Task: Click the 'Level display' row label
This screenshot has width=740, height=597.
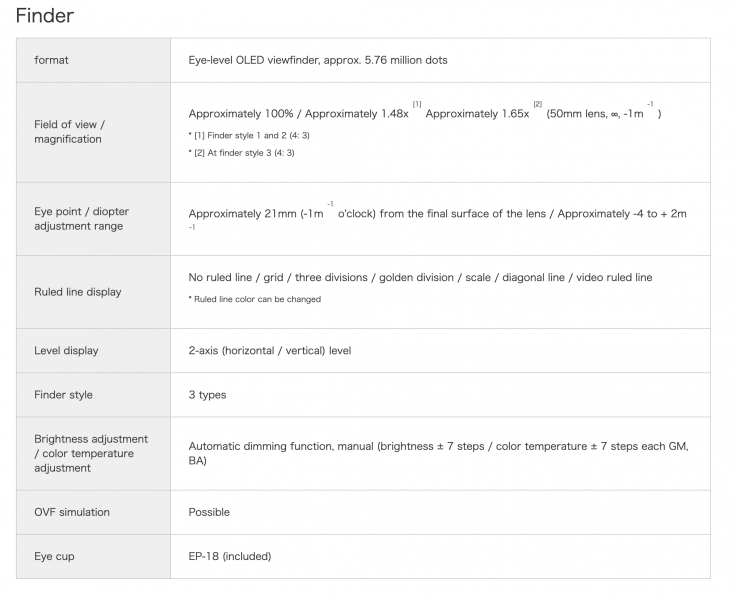Action: (66, 351)
